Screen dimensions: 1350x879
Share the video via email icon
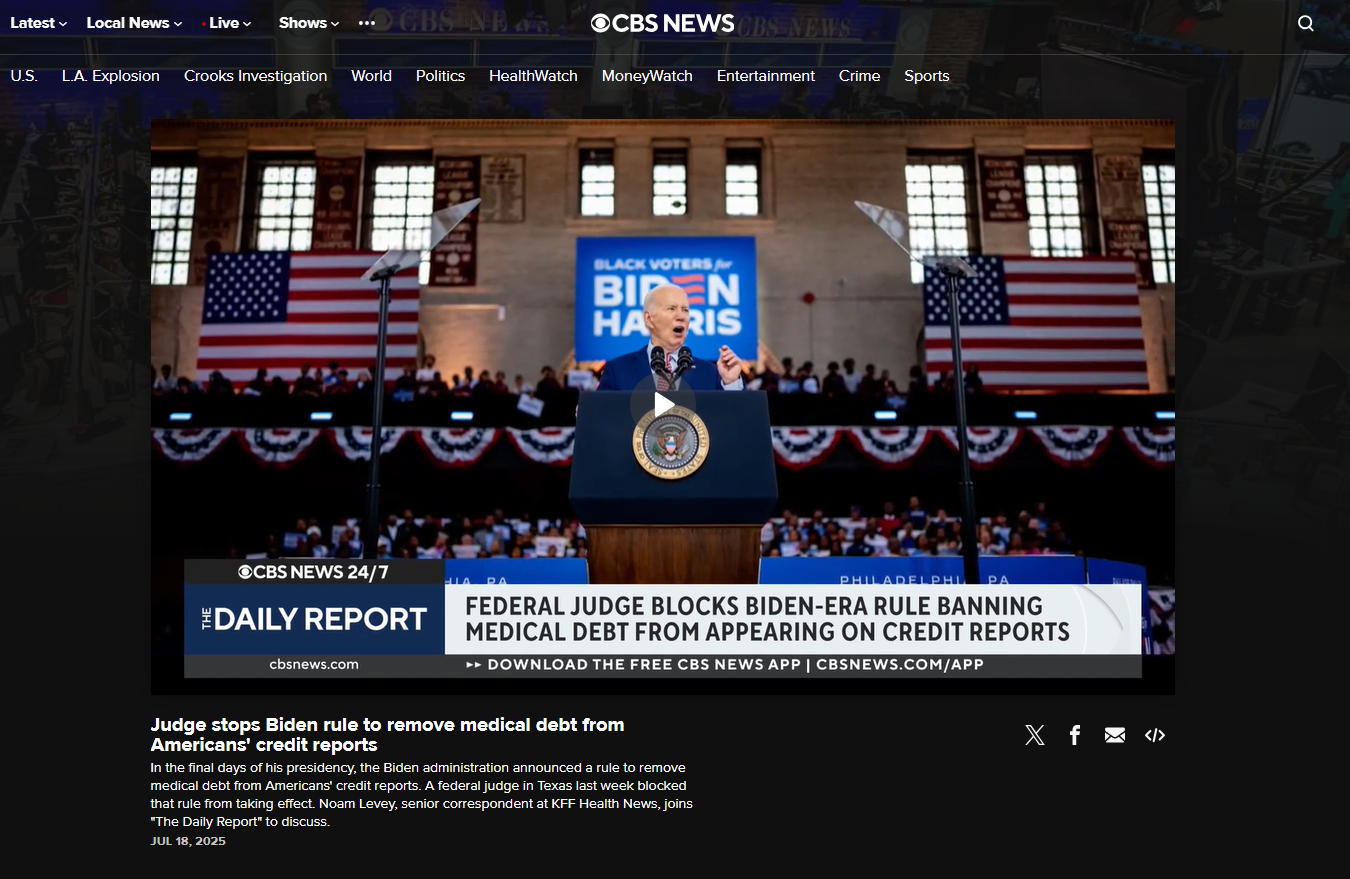(1115, 736)
